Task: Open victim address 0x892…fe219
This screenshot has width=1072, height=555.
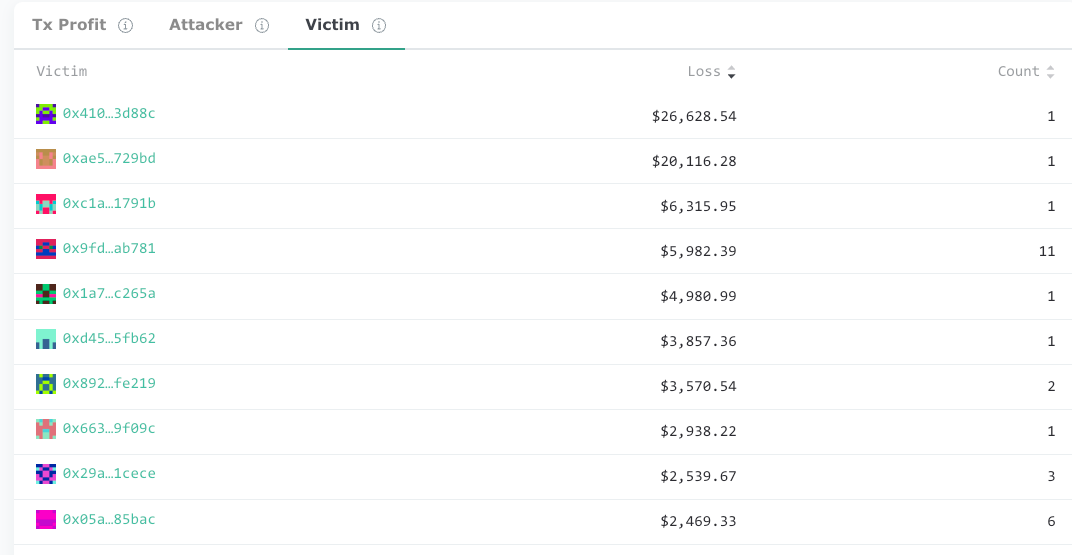Action: click(109, 384)
